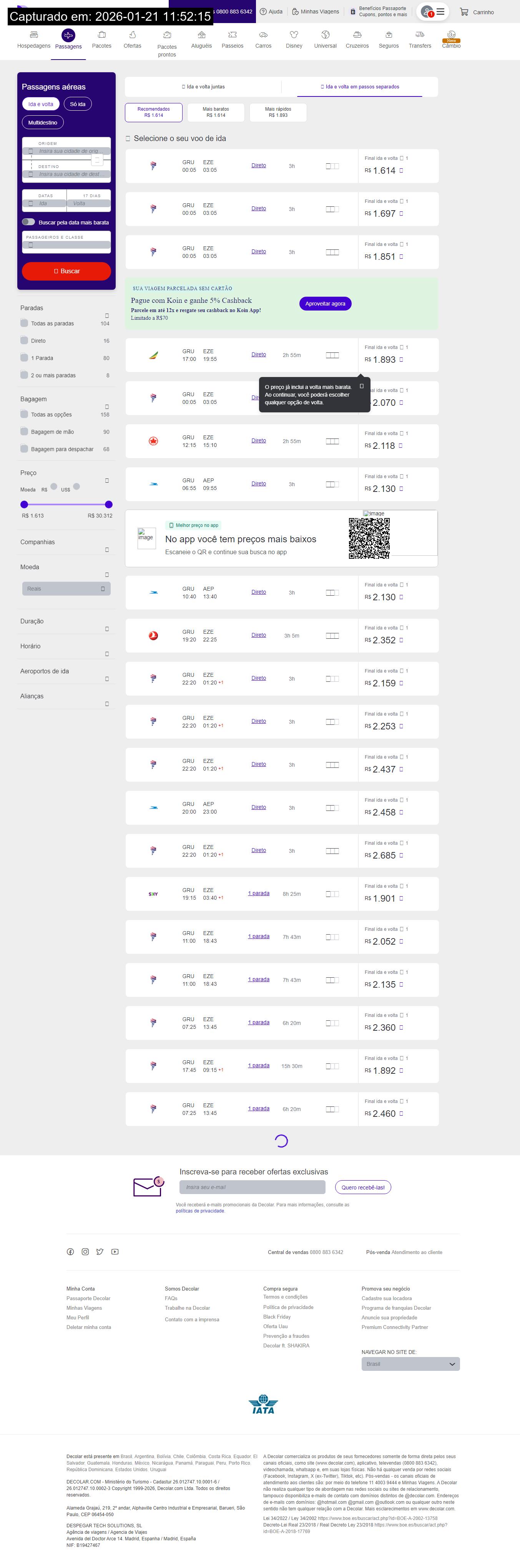Click the 'Aproveitar agora' button
Image resolution: width=520 pixels, height=1568 pixels.
pos(324,303)
